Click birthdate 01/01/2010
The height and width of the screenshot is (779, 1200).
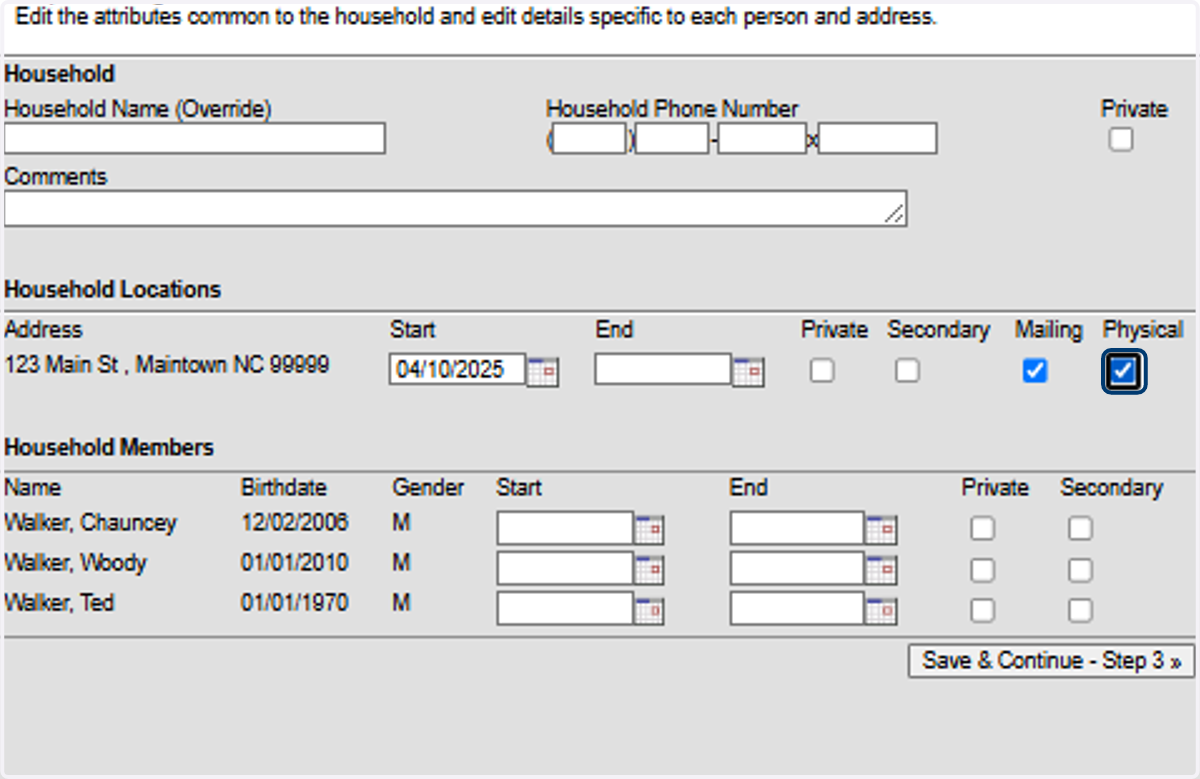click(295, 563)
